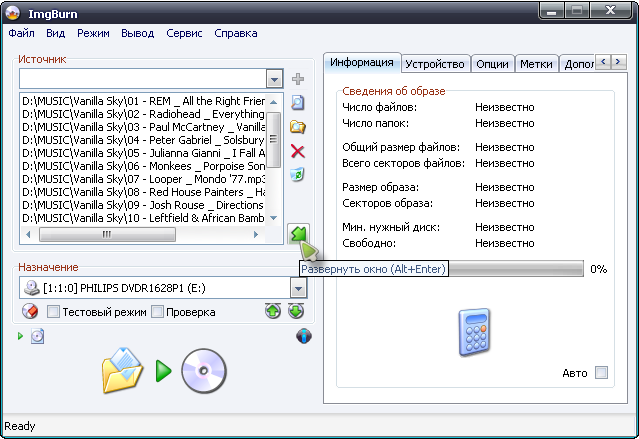Switch to the Устройство tab
Image resolution: width=639 pixels, height=439 pixels.
coord(434,63)
